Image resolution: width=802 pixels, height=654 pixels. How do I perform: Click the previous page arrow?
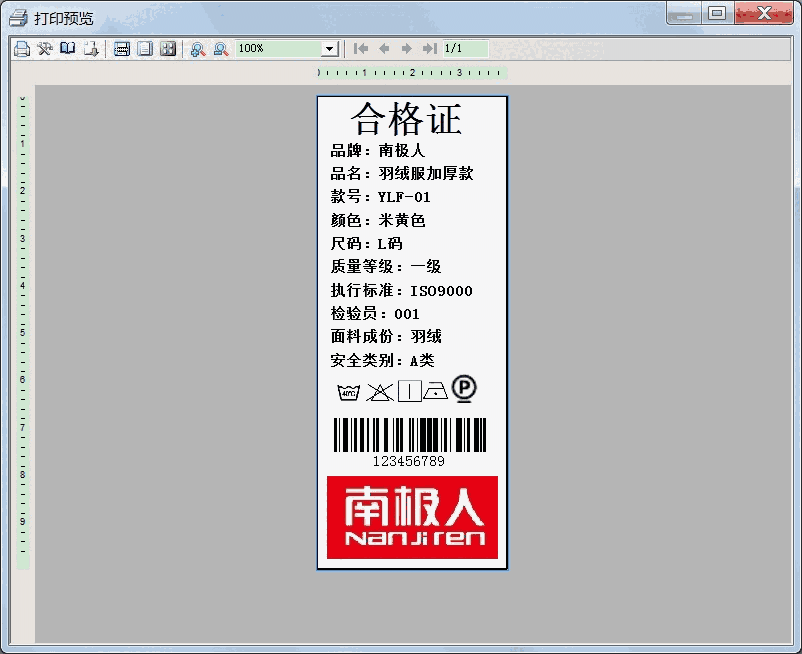point(384,48)
